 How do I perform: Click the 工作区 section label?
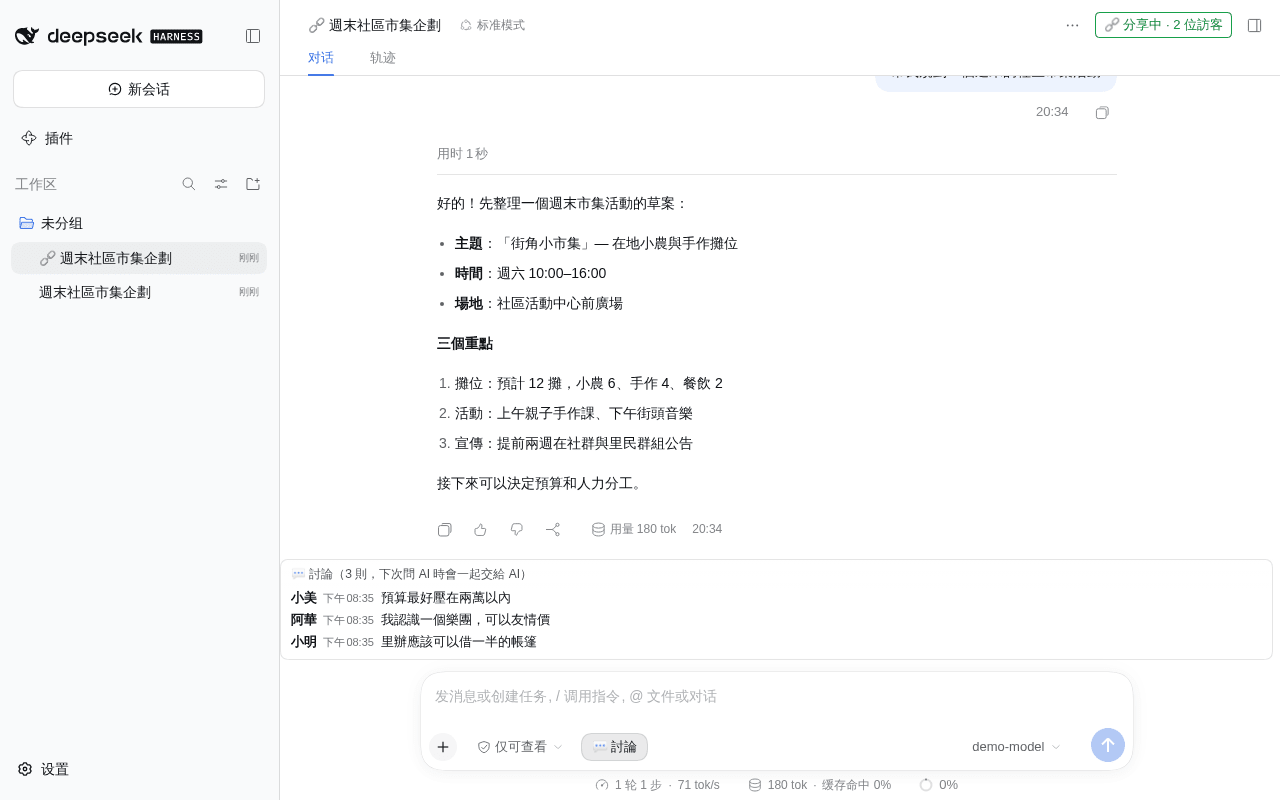[36, 184]
